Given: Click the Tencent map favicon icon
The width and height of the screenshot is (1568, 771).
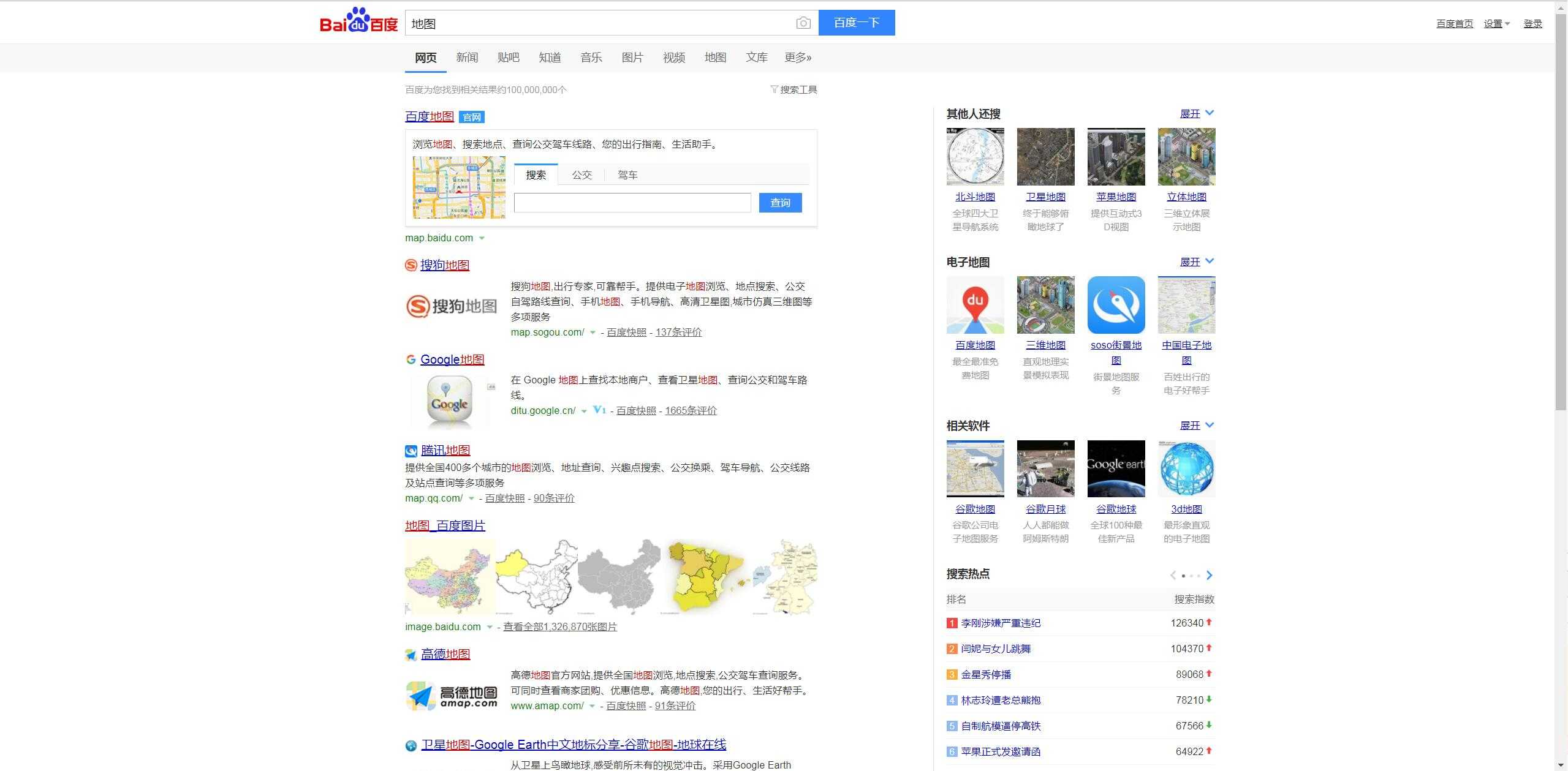Looking at the screenshot, I should pyautogui.click(x=411, y=451).
